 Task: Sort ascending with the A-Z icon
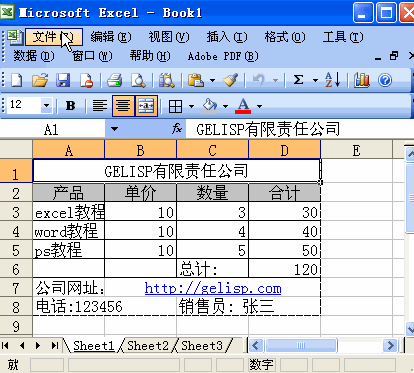(x=332, y=80)
